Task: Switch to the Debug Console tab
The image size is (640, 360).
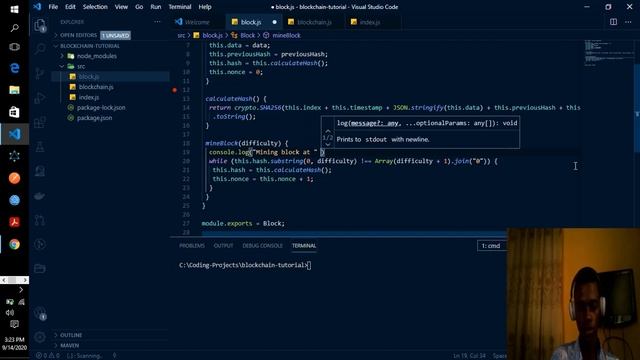Action: pyautogui.click(x=262, y=246)
